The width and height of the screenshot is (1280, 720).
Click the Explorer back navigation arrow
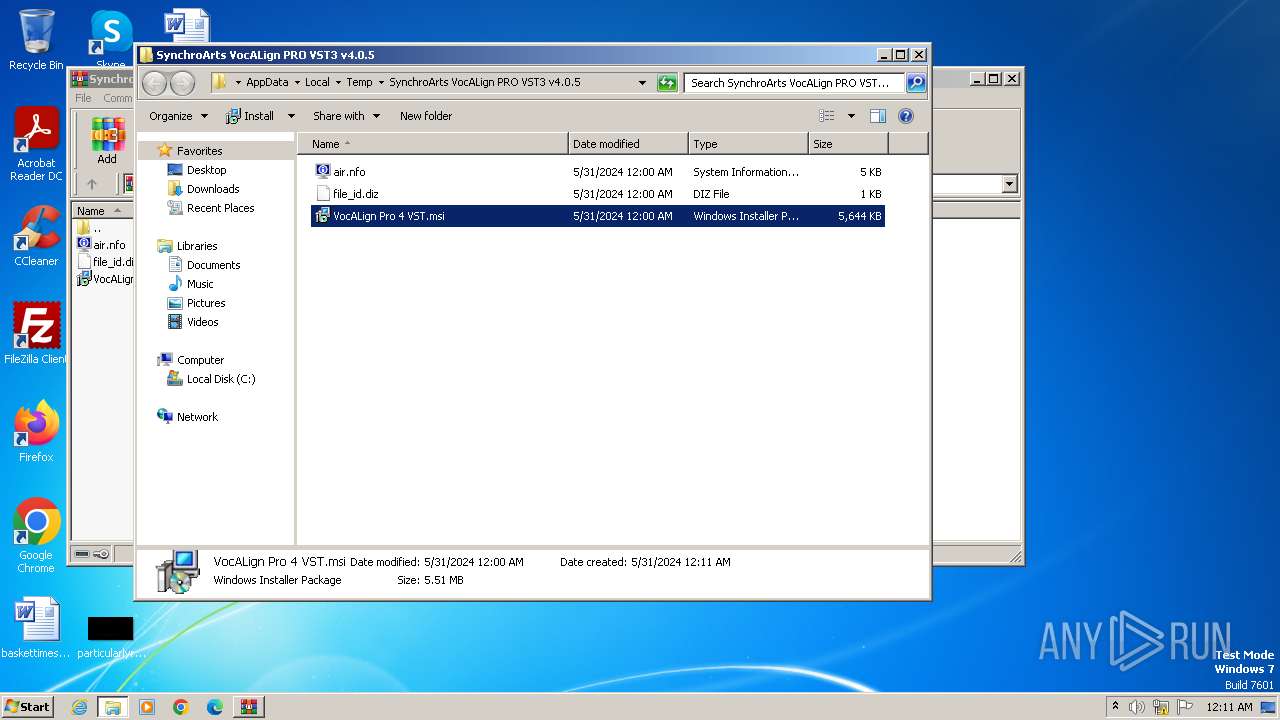coord(154,83)
